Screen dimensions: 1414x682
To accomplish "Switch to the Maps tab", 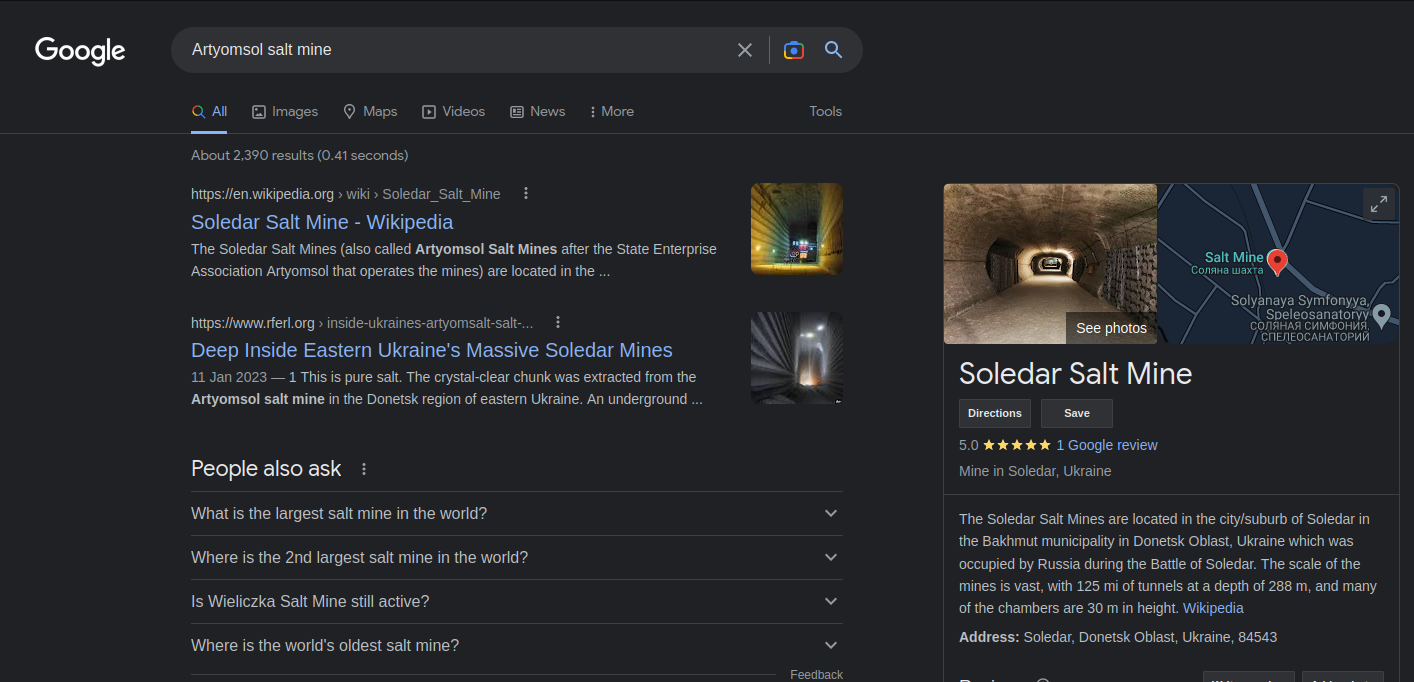I will coord(370,112).
